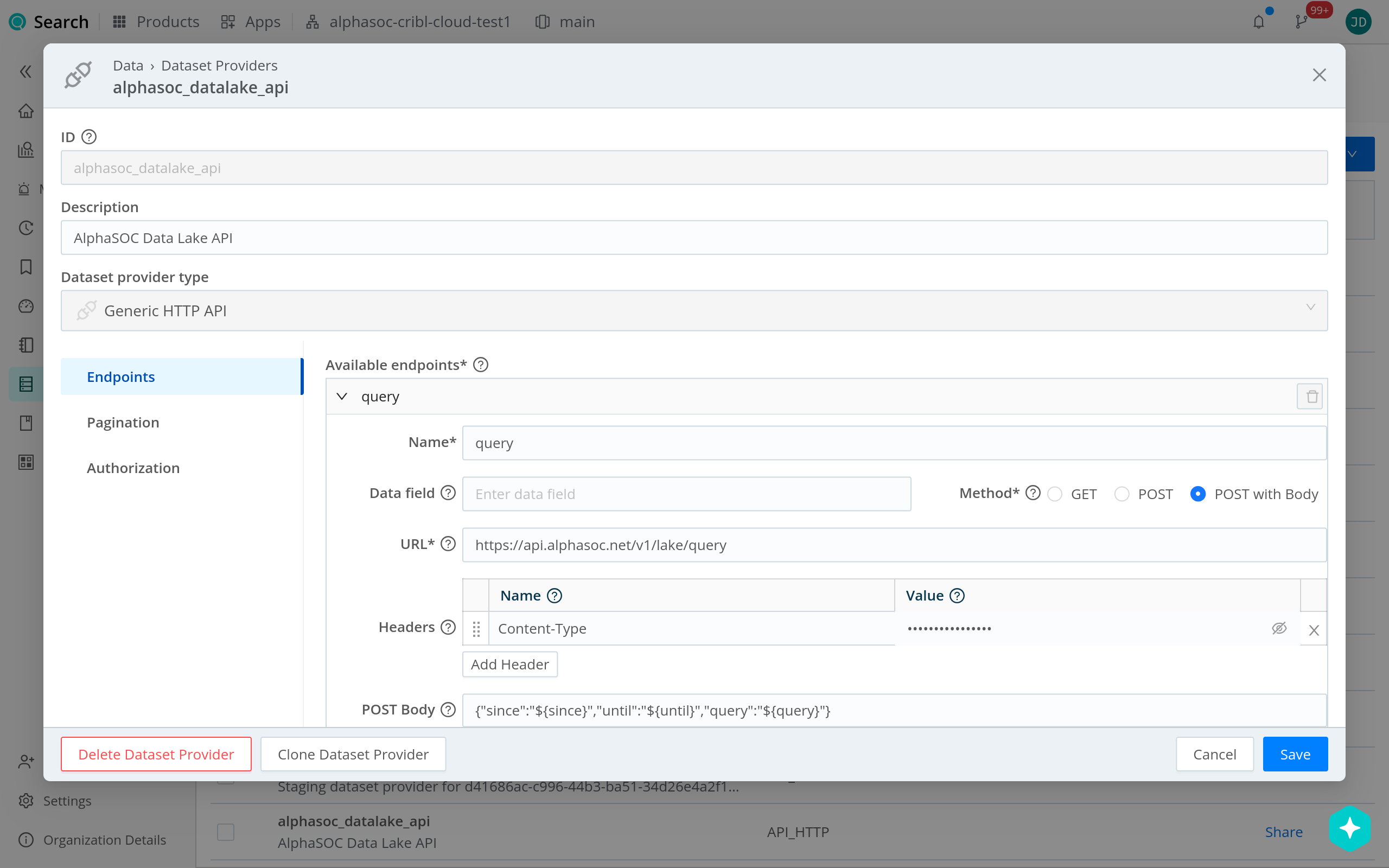Click the URL input field
Viewport: 1389px width, 868px height.
tap(894, 544)
